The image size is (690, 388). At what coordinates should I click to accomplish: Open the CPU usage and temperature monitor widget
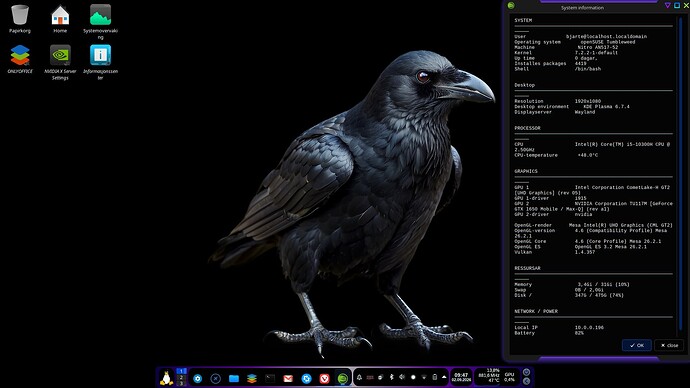tap(489, 375)
